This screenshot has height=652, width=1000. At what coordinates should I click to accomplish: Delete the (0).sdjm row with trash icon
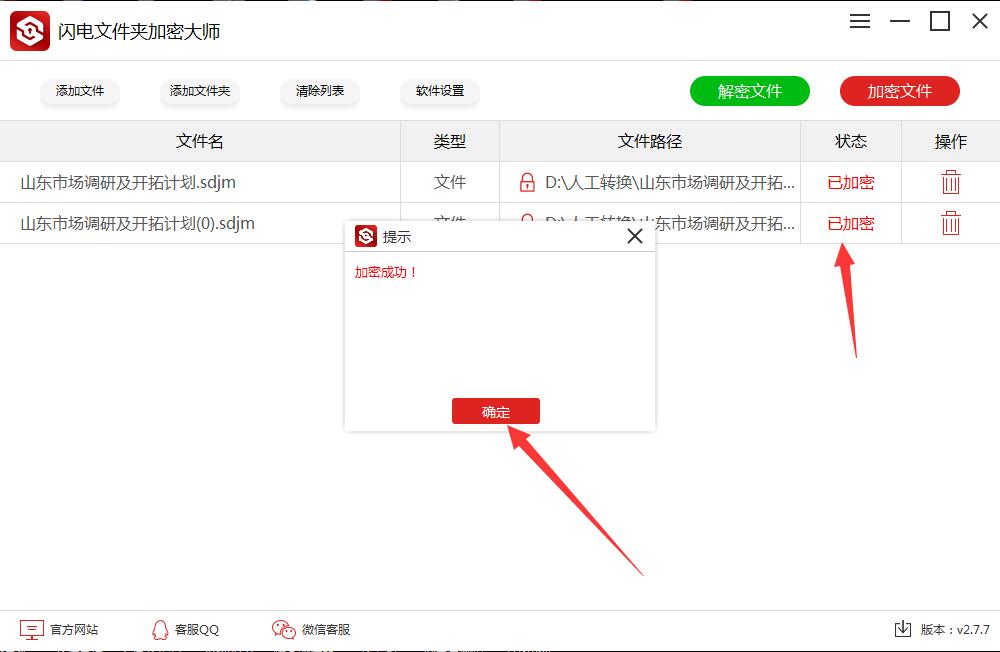[x=950, y=223]
